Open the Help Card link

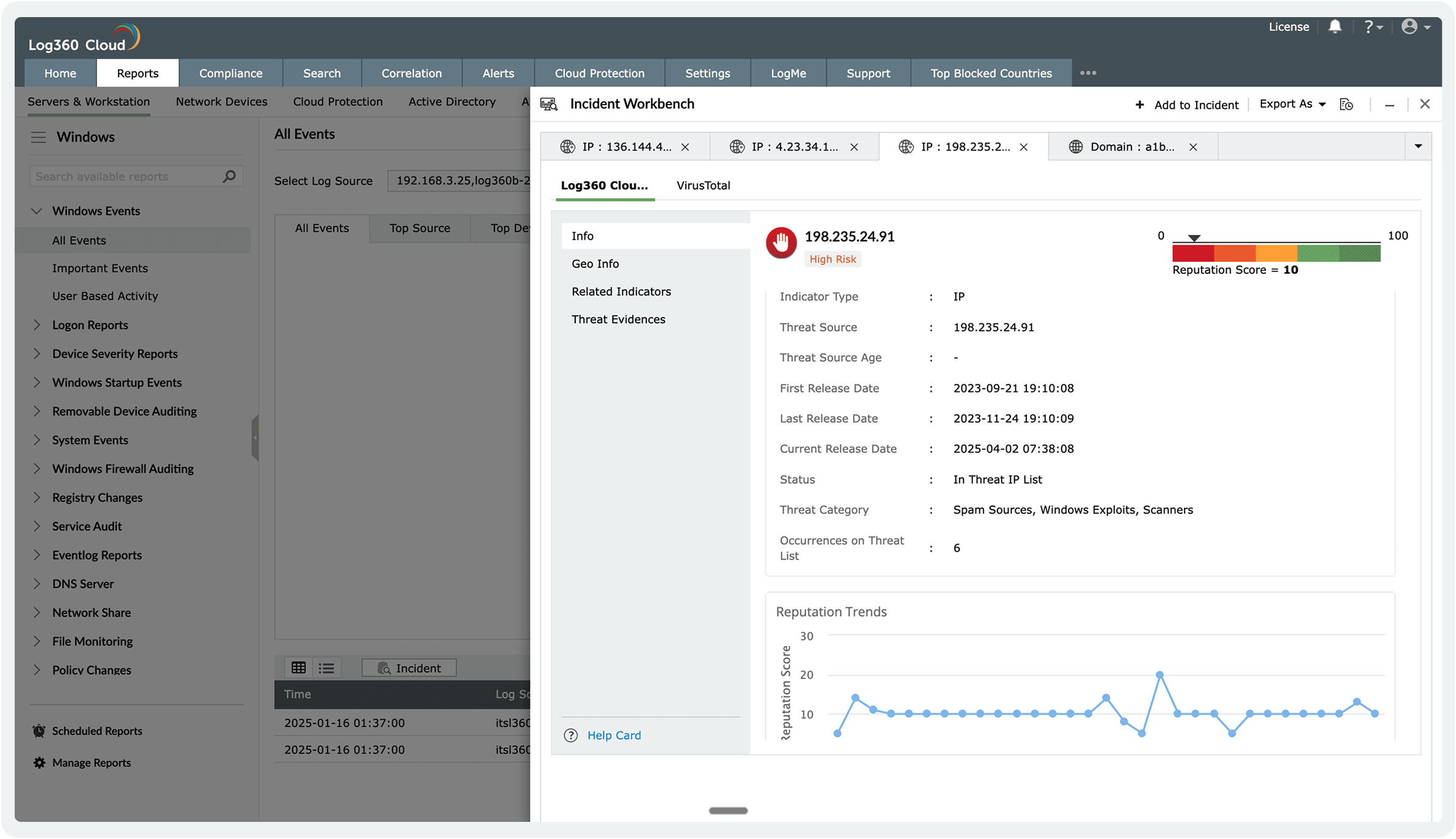[614, 735]
